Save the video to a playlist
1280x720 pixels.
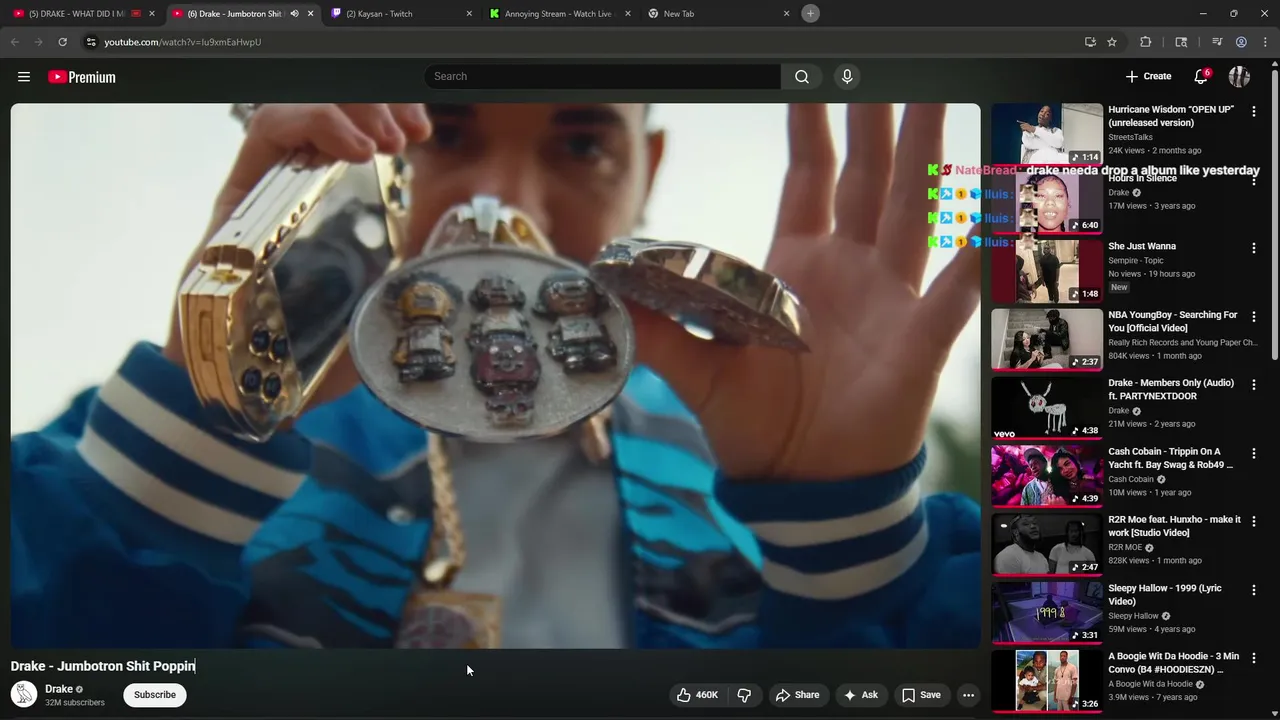pos(921,695)
